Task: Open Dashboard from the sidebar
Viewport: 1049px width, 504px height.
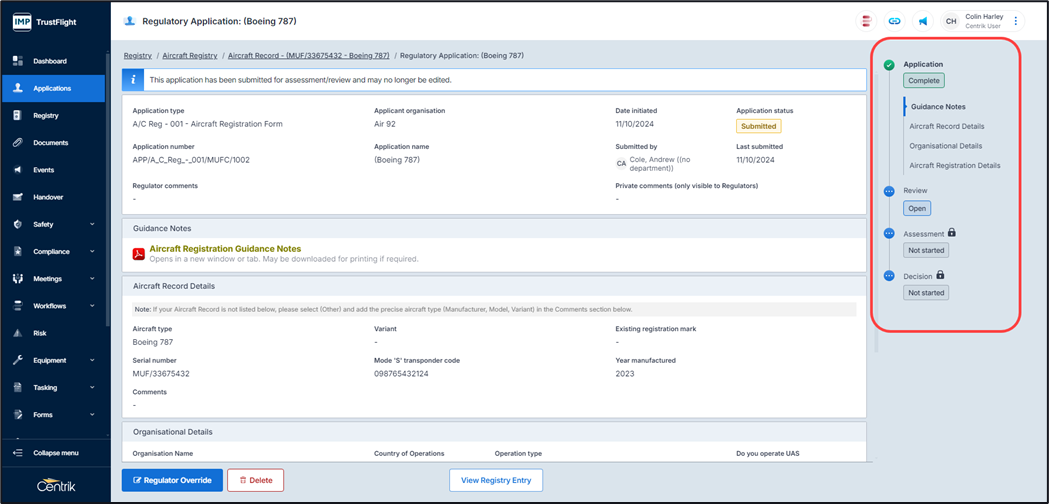Action: tap(50, 61)
